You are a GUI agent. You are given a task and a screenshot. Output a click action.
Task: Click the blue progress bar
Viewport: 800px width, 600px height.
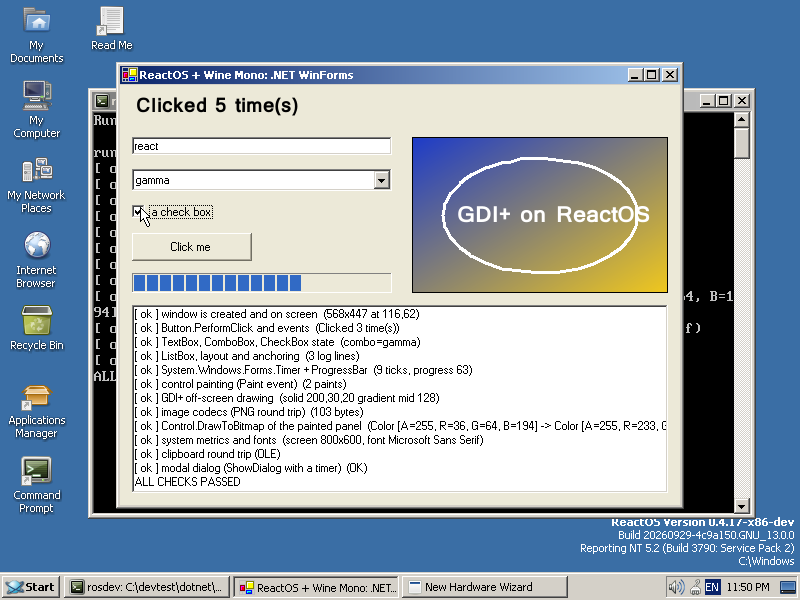point(261,283)
